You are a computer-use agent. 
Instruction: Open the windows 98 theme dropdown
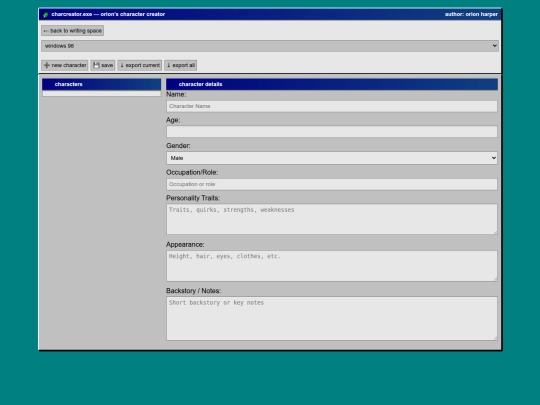click(x=270, y=46)
